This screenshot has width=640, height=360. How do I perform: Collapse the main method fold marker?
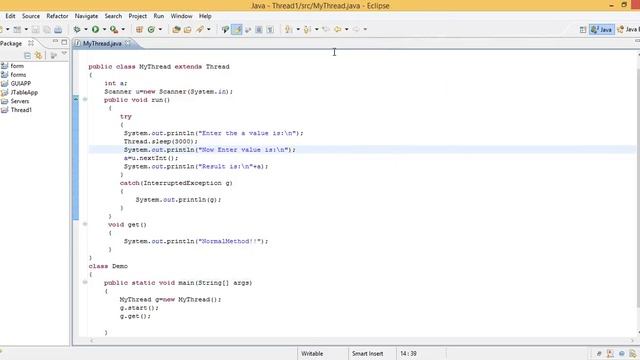[x=85, y=282]
